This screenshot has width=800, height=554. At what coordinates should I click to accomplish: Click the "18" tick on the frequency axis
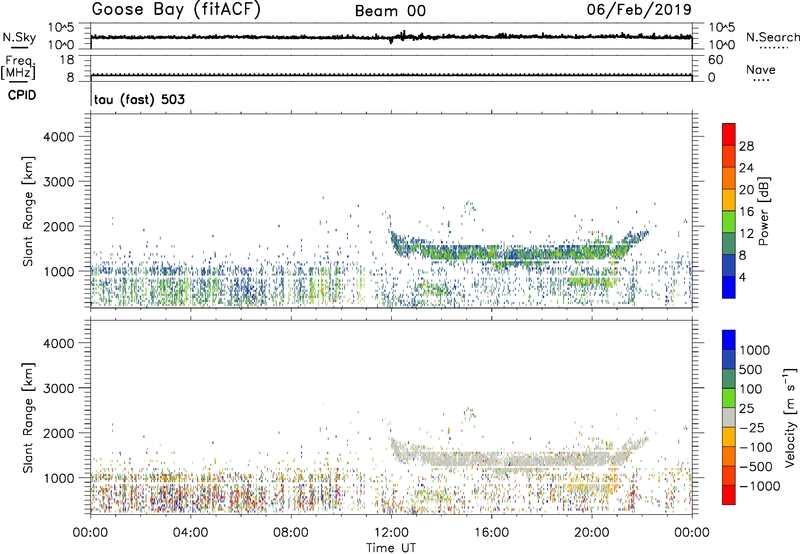(66, 60)
